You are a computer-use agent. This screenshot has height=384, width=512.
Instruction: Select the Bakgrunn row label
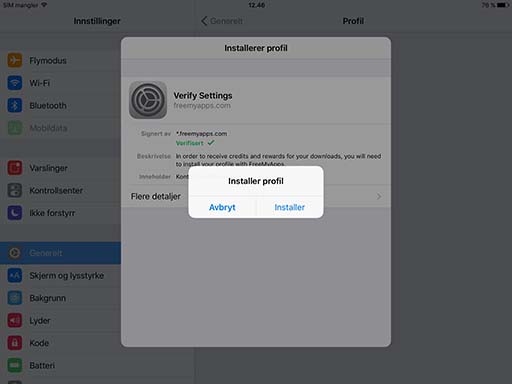click(48, 298)
